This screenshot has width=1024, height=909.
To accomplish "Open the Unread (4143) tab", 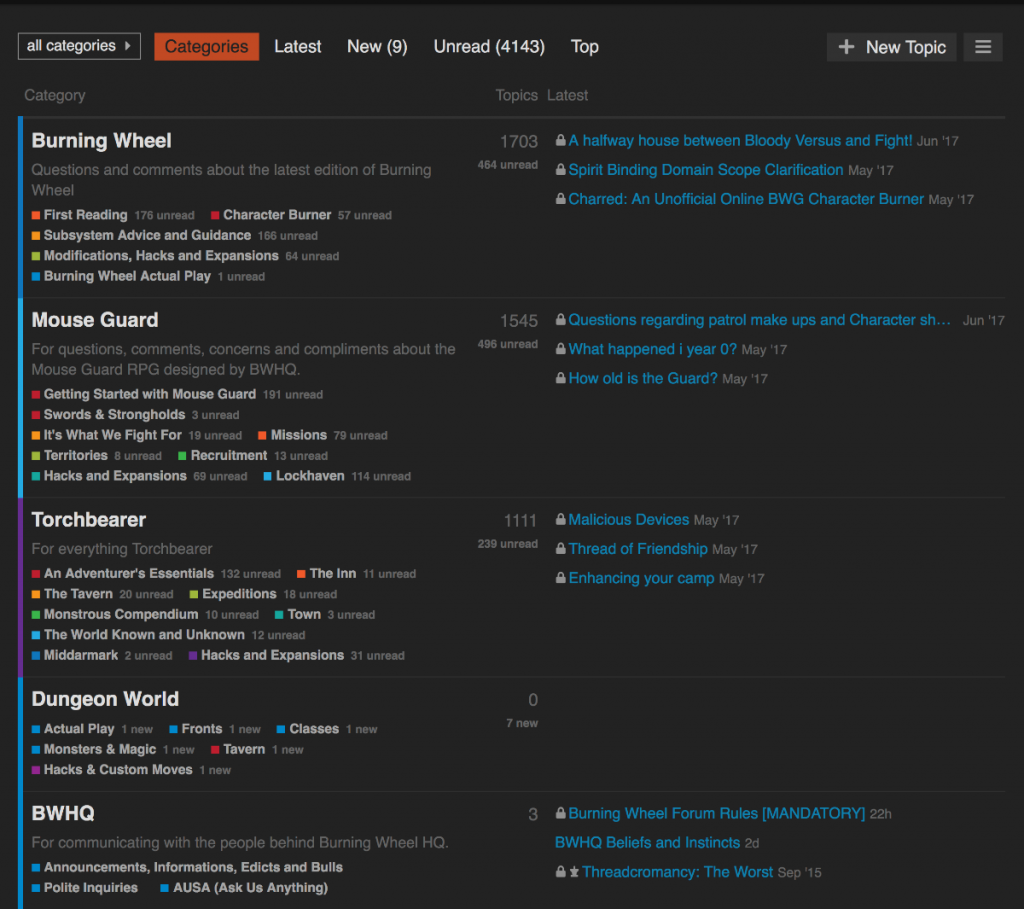I will coord(489,46).
